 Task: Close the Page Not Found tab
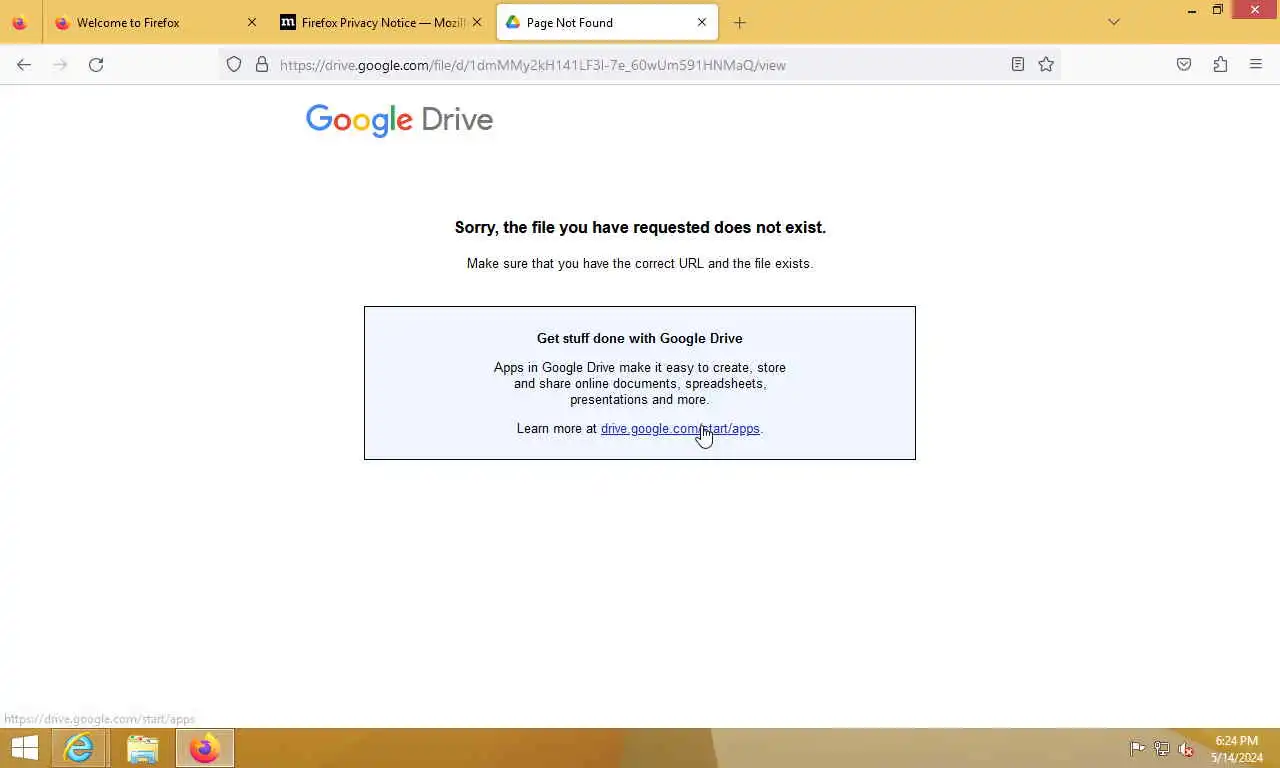coord(701,23)
